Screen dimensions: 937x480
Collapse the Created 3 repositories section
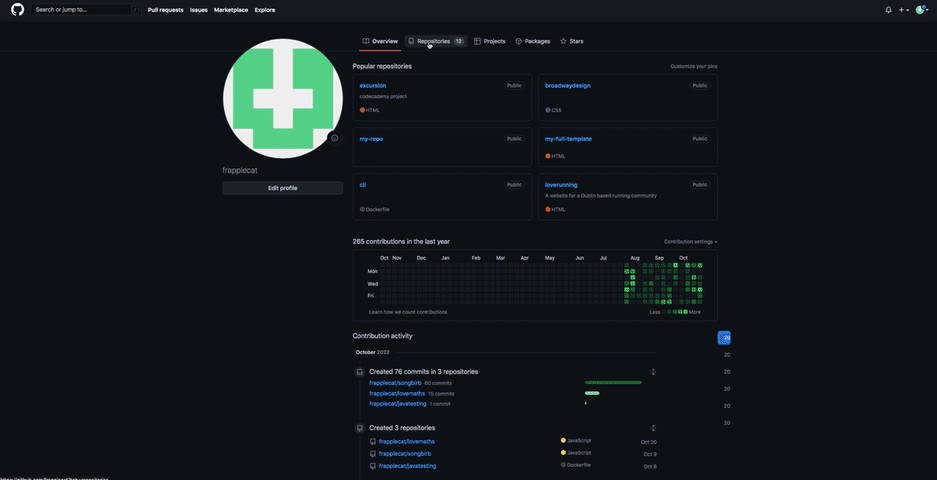[653, 428]
